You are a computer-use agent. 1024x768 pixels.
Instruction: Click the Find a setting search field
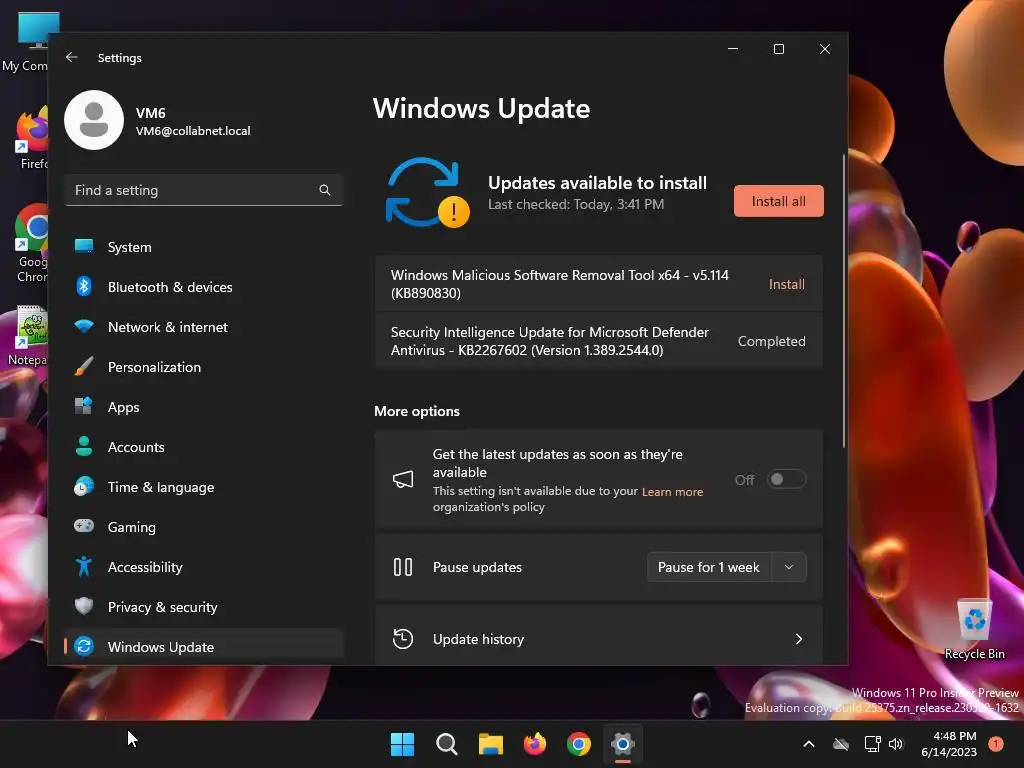pyautogui.click(x=204, y=190)
